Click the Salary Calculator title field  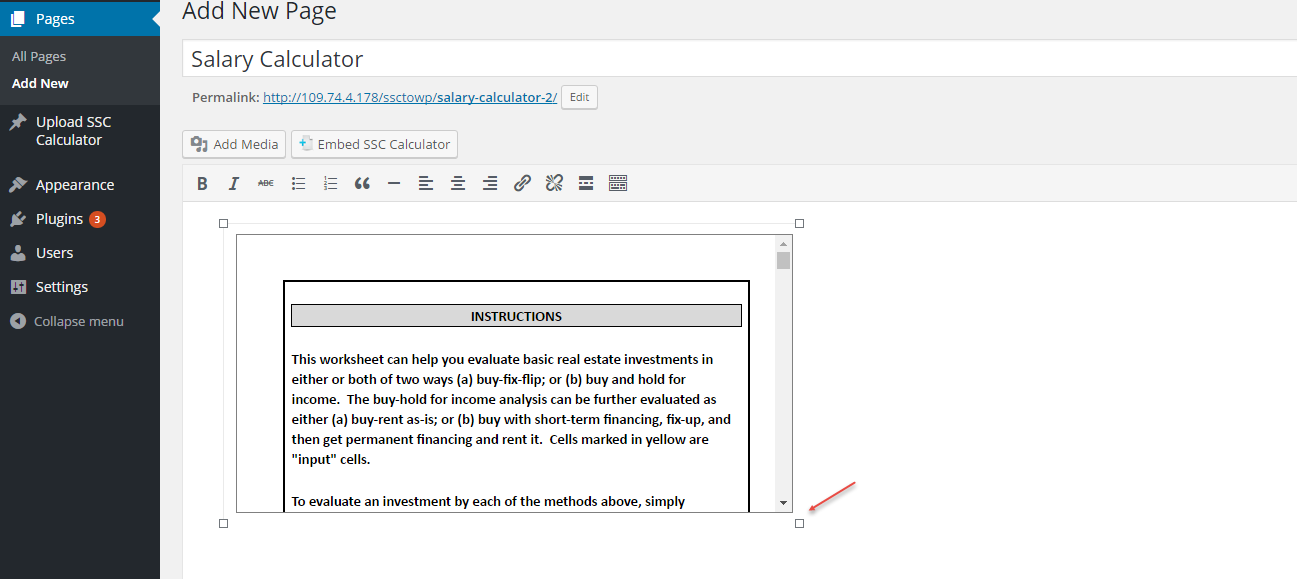(x=739, y=59)
